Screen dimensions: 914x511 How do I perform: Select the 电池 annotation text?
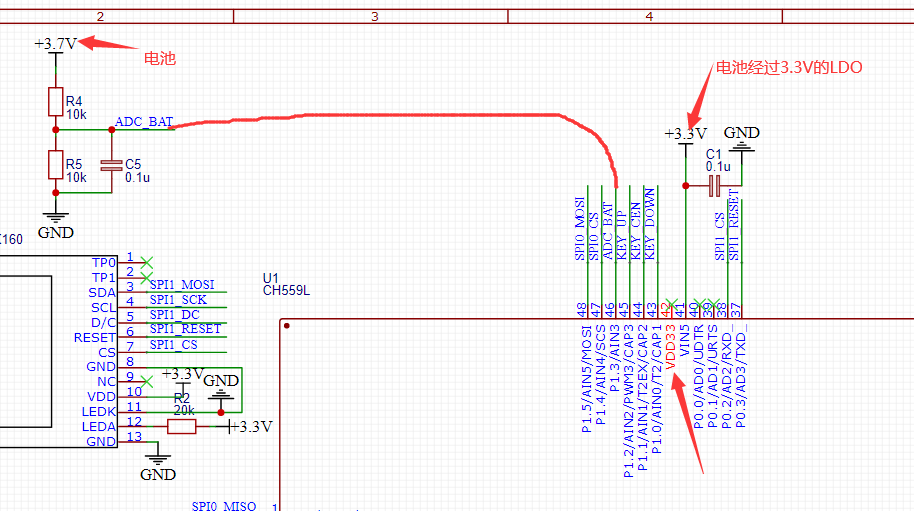coord(160,58)
